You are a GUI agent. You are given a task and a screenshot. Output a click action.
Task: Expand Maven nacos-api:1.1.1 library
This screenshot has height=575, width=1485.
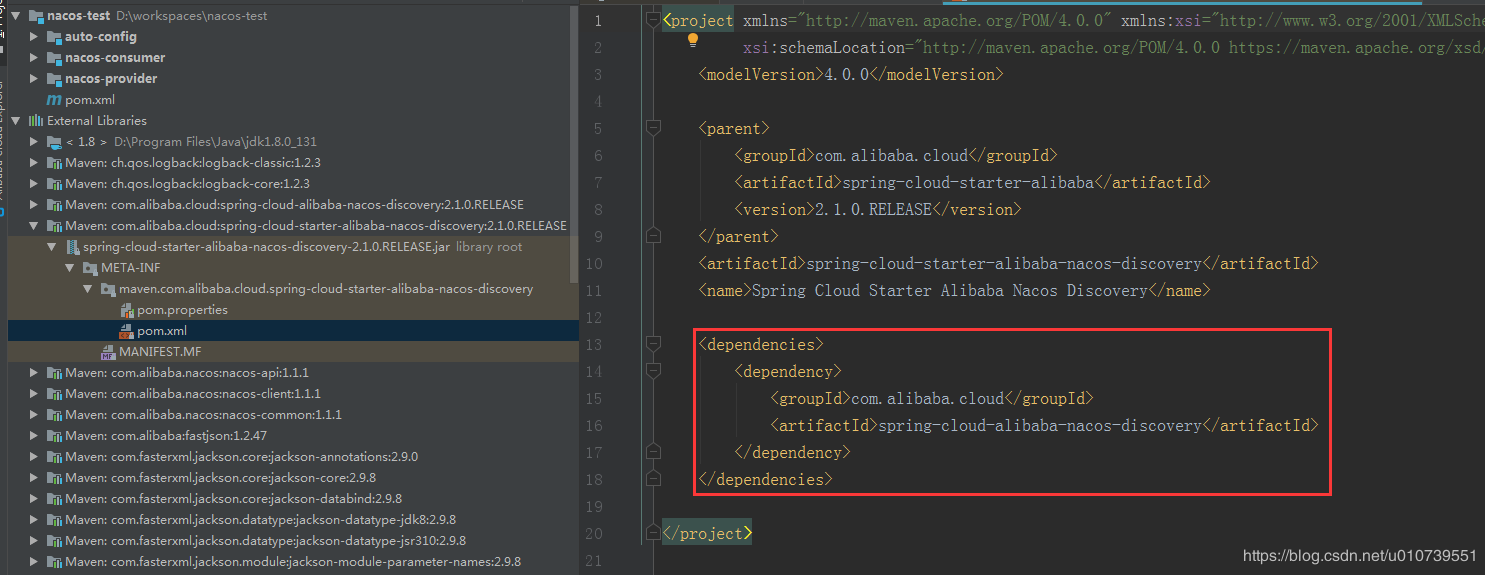tap(34, 373)
